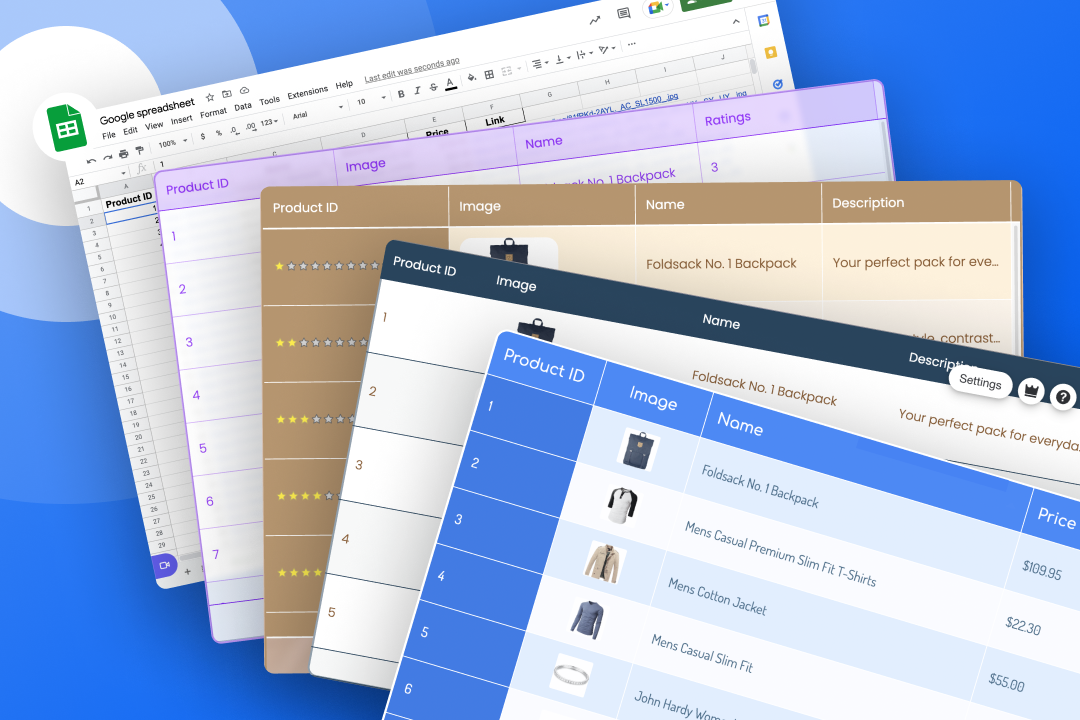
Task: Click the Price header in blue table
Action: point(1057,517)
